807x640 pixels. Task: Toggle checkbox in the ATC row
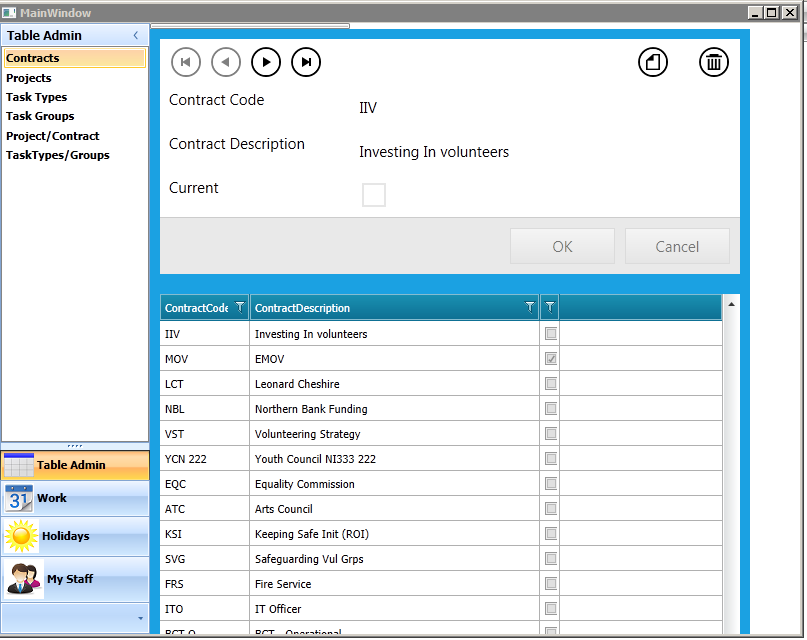pos(551,509)
